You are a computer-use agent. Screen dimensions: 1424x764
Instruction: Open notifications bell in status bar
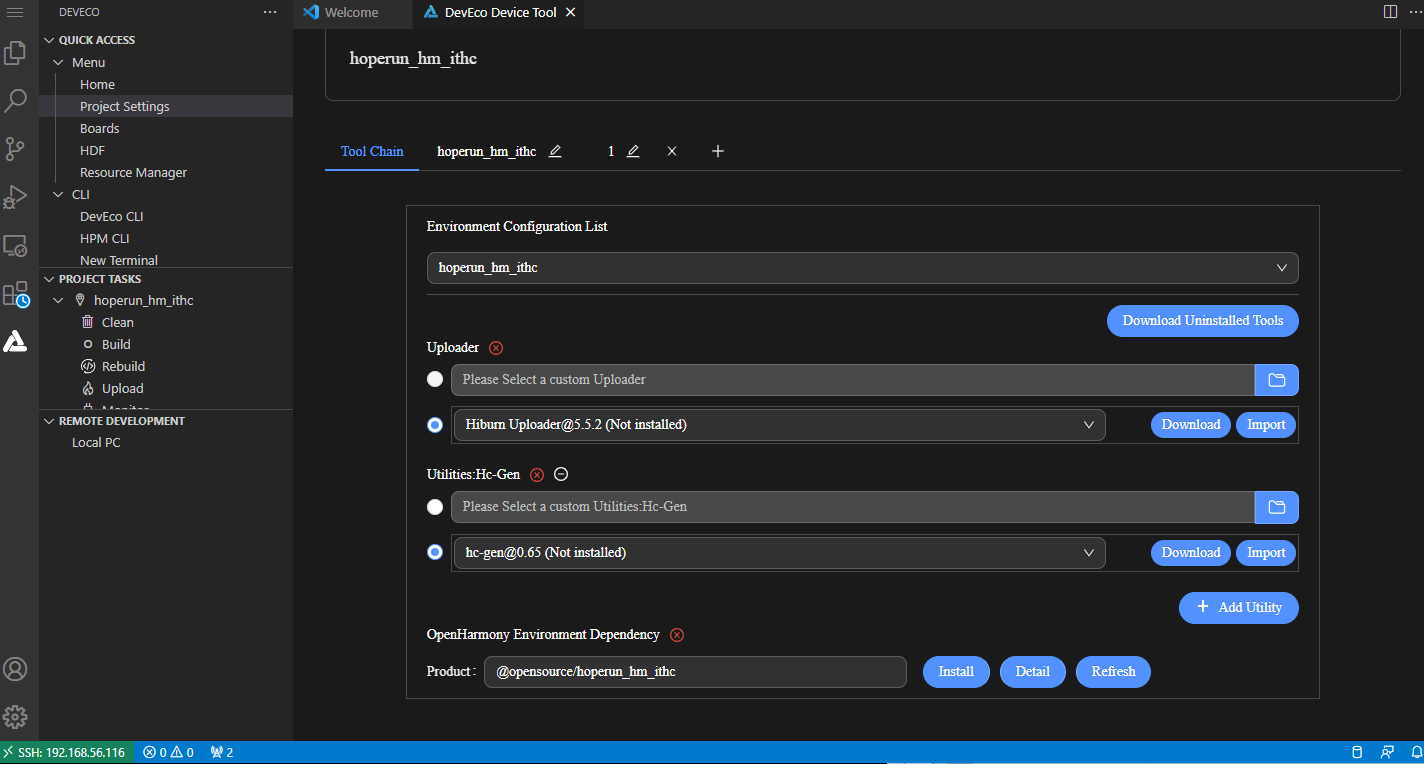point(1415,752)
